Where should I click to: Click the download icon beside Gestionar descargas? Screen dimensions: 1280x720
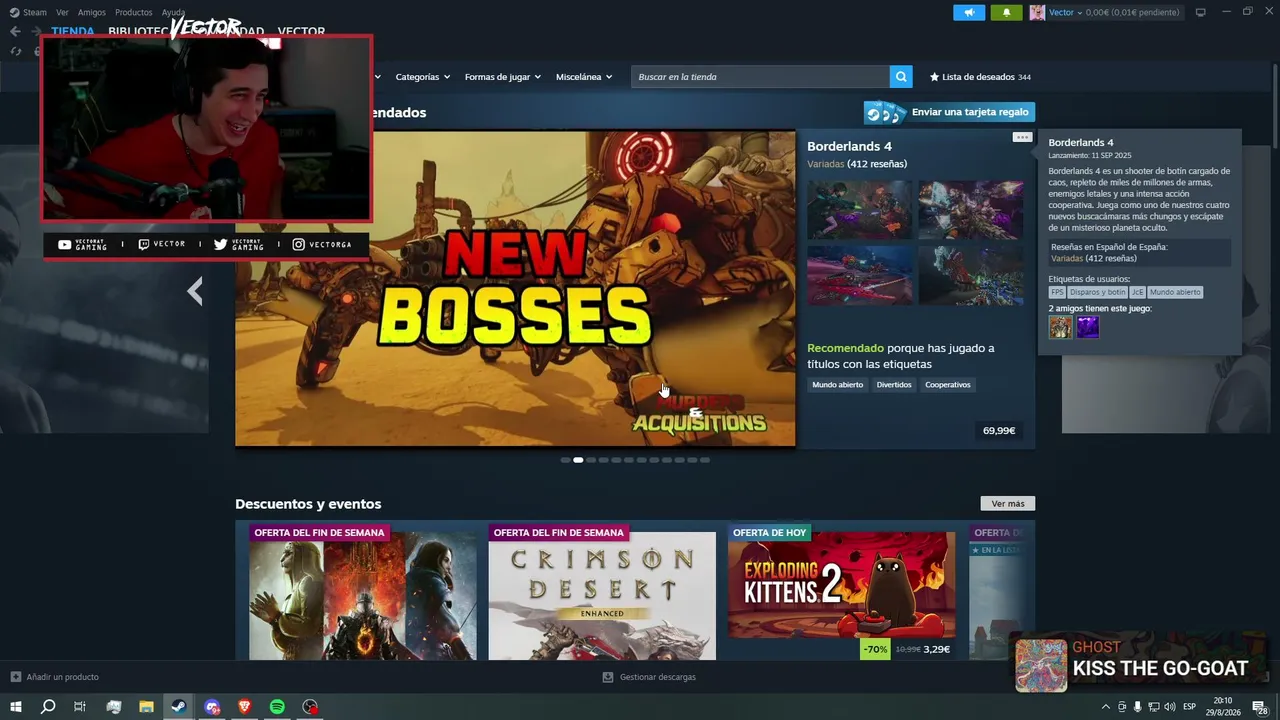click(x=608, y=677)
